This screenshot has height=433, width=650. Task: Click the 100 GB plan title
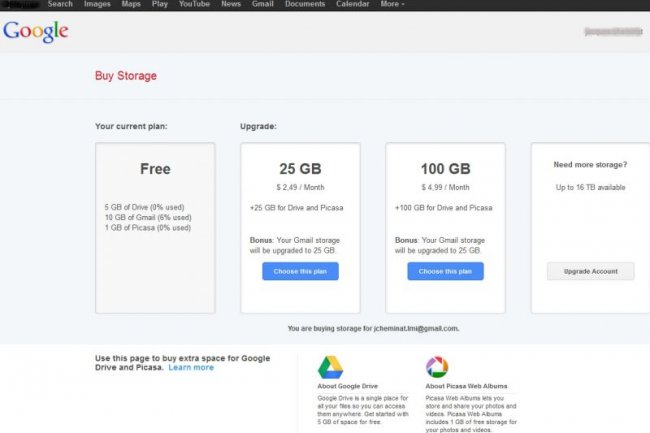tap(446, 169)
